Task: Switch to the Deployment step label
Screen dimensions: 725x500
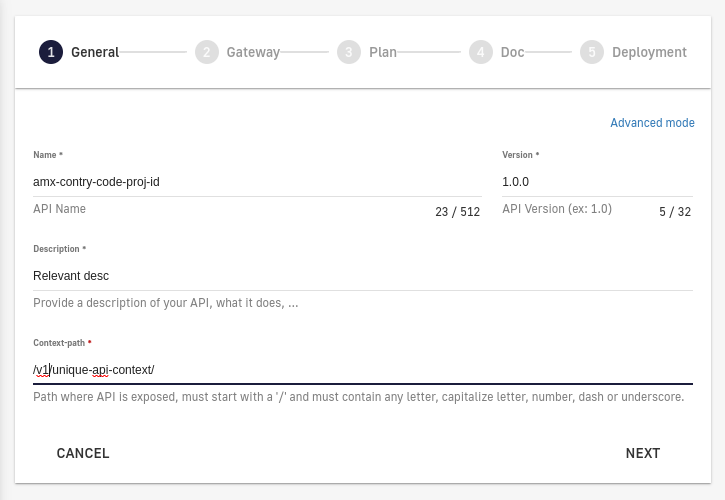Action: click(x=649, y=52)
